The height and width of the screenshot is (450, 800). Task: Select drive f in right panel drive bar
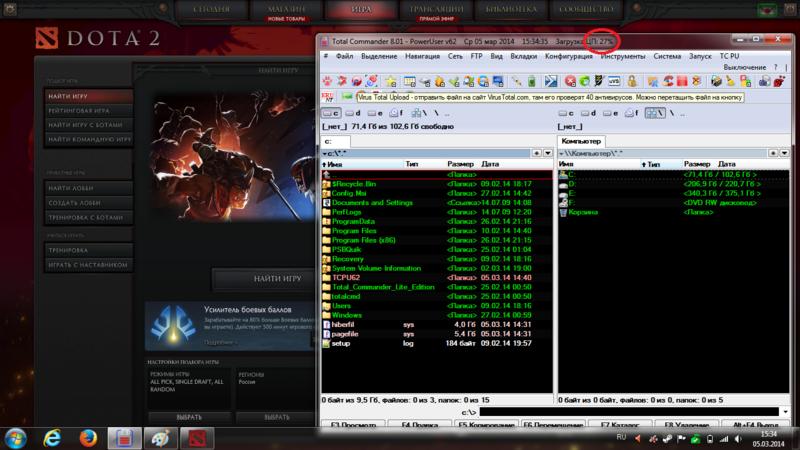coord(632,113)
